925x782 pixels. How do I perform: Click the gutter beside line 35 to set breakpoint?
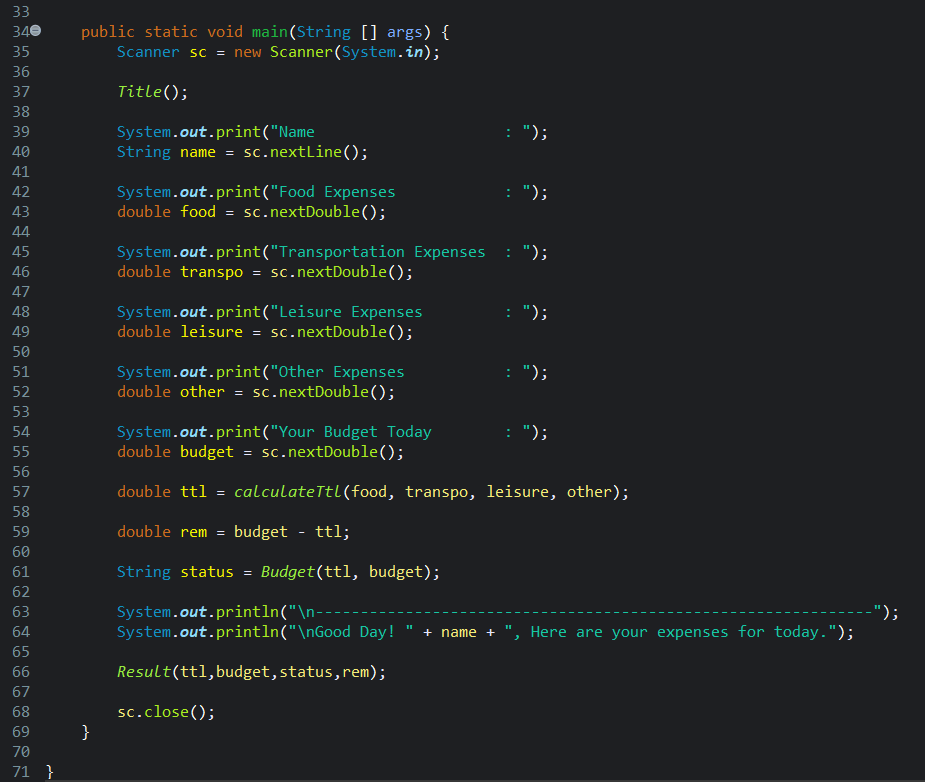point(8,51)
